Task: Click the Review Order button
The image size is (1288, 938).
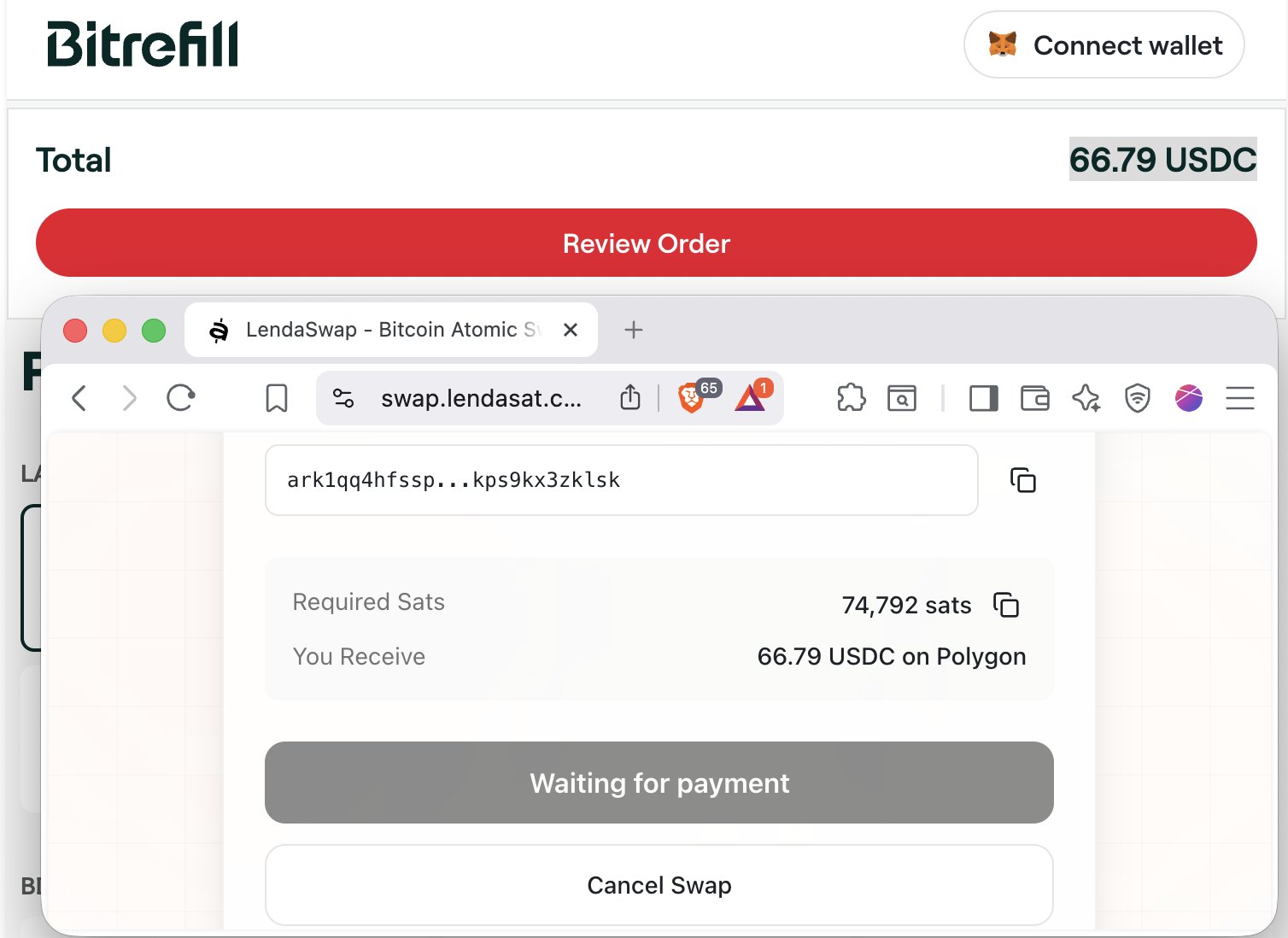Action: [x=646, y=243]
